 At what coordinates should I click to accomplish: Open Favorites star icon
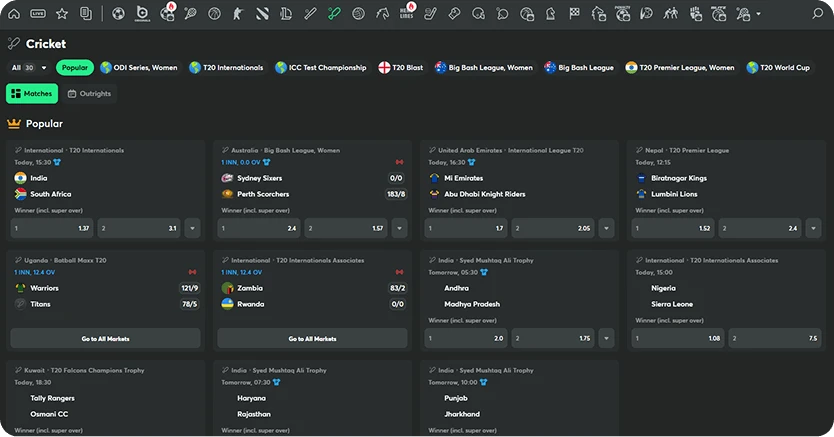62,14
